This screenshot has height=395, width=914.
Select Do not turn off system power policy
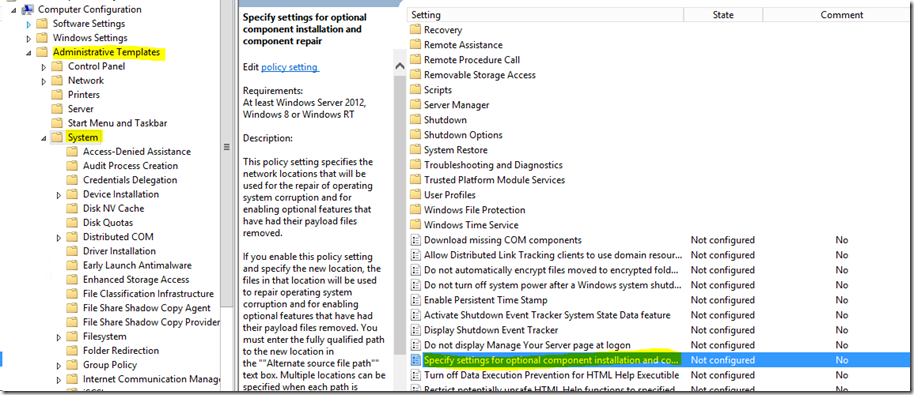553,285
